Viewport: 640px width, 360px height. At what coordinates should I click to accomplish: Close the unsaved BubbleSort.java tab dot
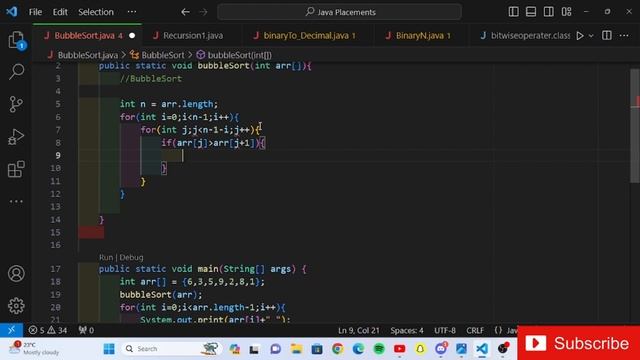pyautogui.click(x=132, y=36)
